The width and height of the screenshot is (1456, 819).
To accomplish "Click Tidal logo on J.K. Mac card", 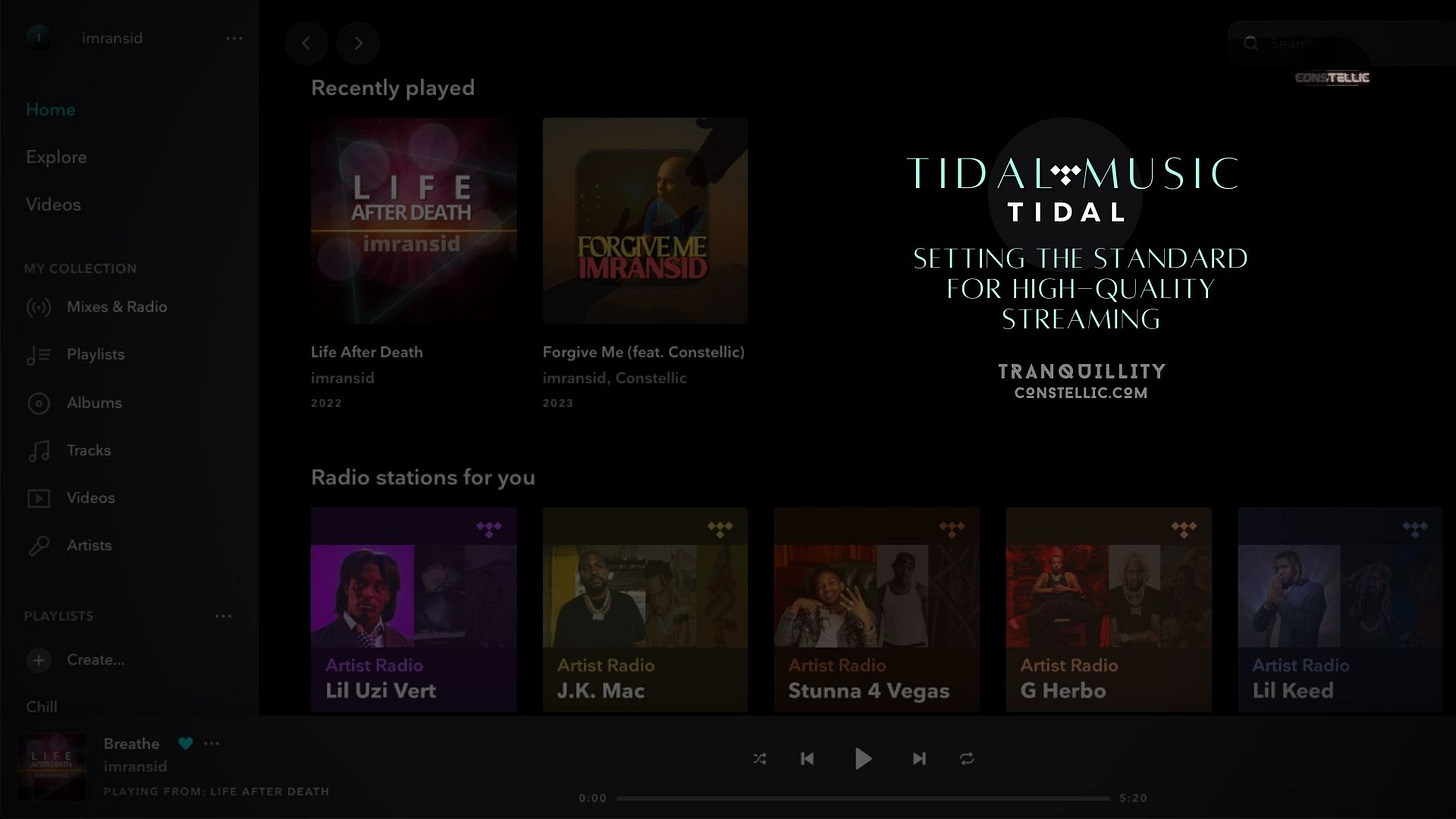I will [720, 529].
